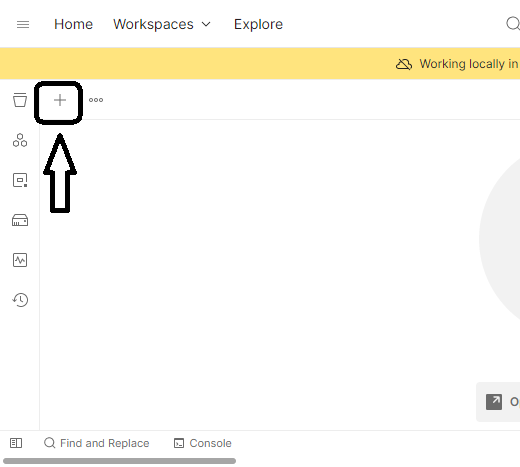Expand the Workspaces dropdown chevron
Viewport: 520px width, 467px height.
point(206,24)
